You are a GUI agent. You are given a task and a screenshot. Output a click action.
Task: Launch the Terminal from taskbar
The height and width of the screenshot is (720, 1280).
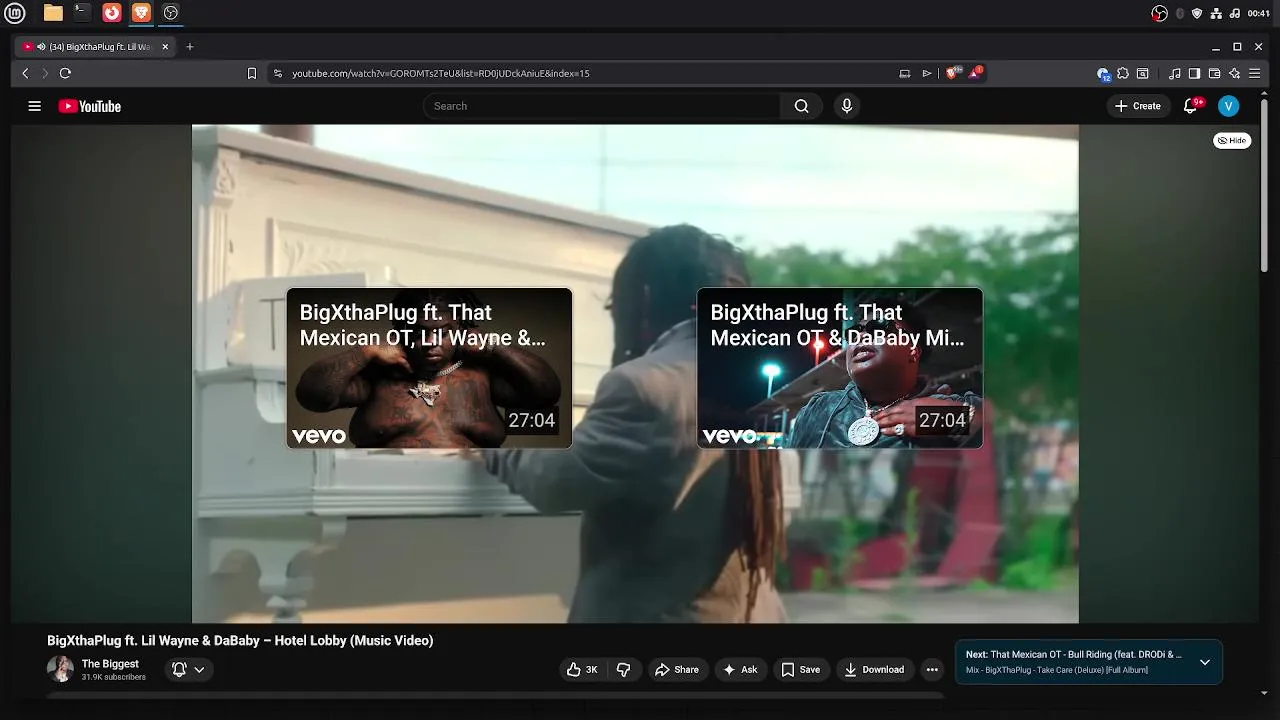pyautogui.click(x=82, y=13)
